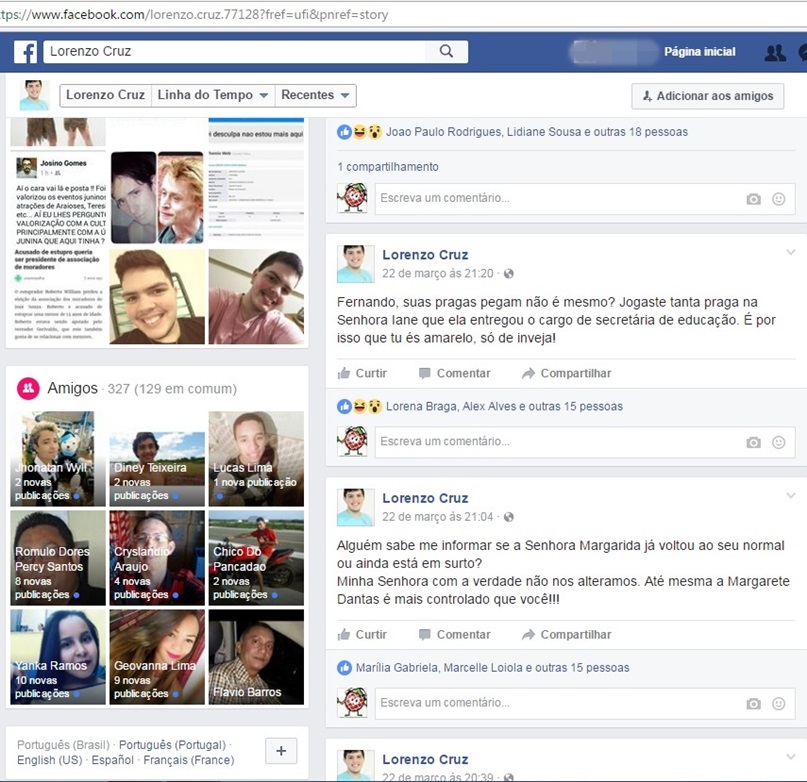Open options chevron on 21:20 post
This screenshot has width=807, height=782.
[791, 252]
